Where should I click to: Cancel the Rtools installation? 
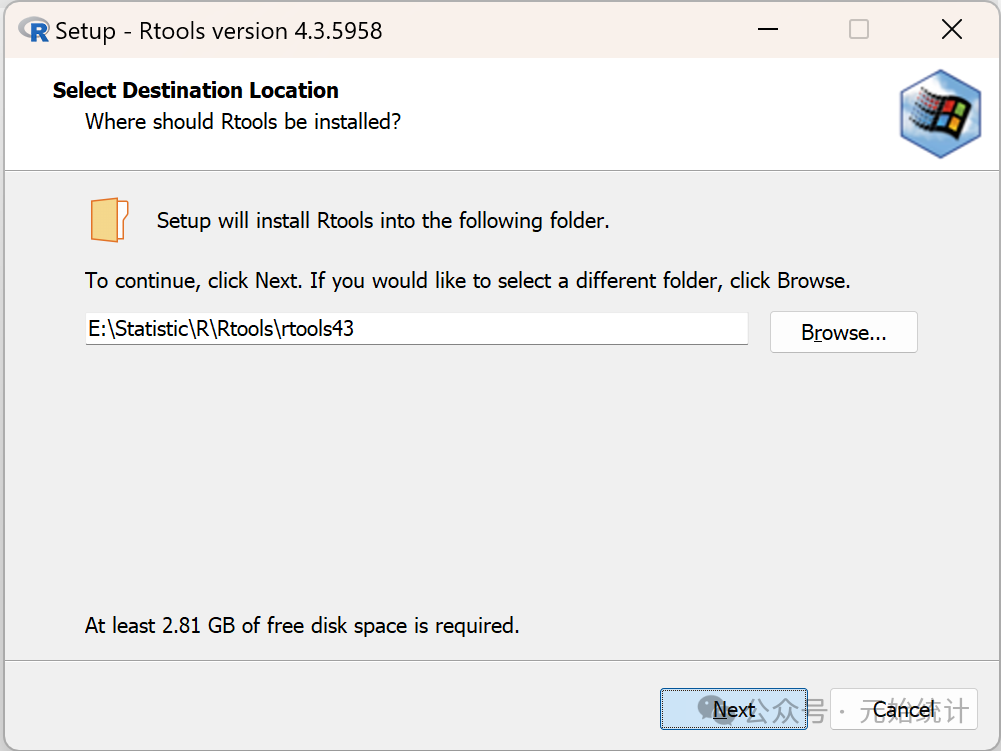(x=903, y=710)
